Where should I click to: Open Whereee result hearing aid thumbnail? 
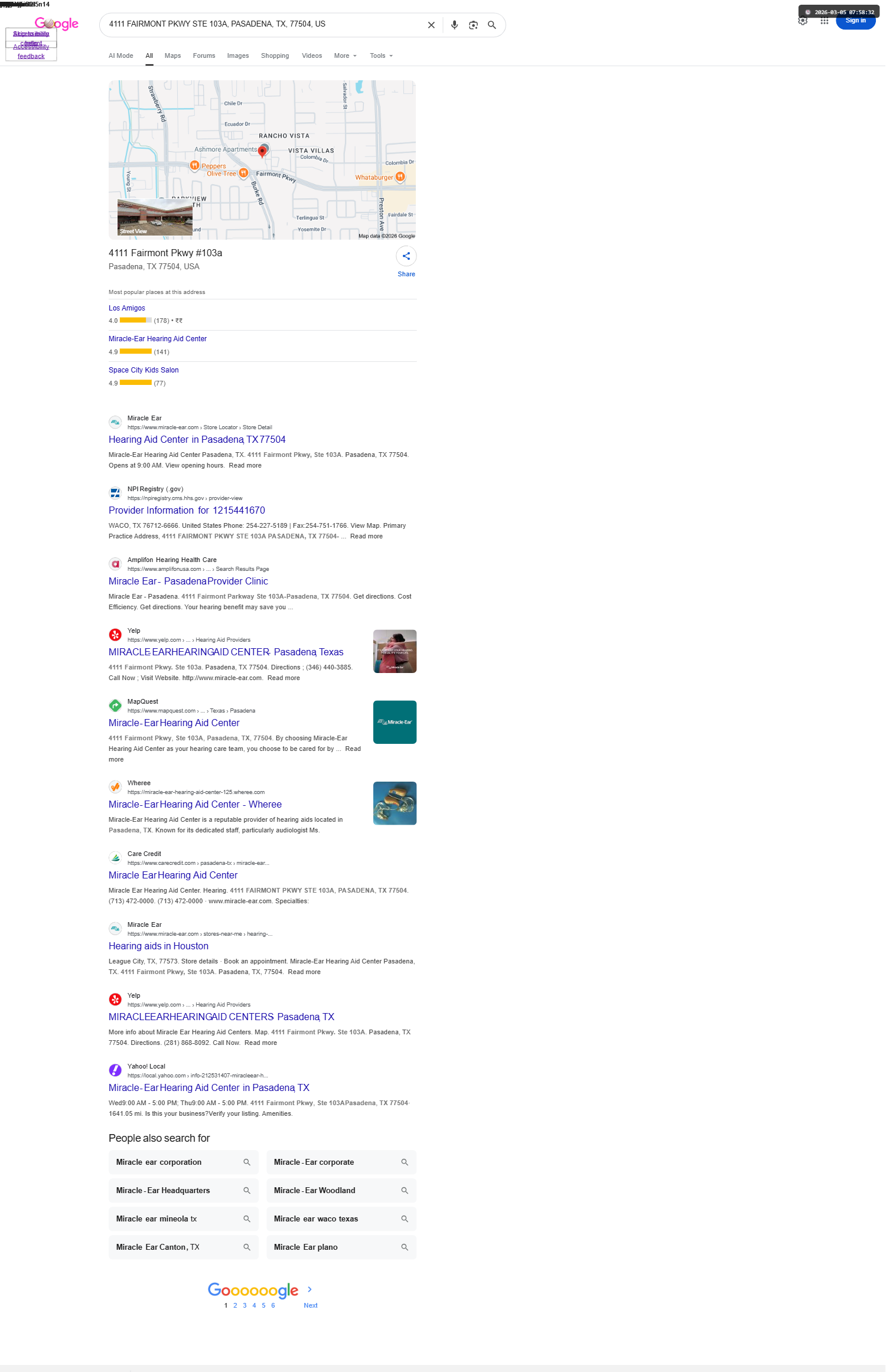coord(395,803)
